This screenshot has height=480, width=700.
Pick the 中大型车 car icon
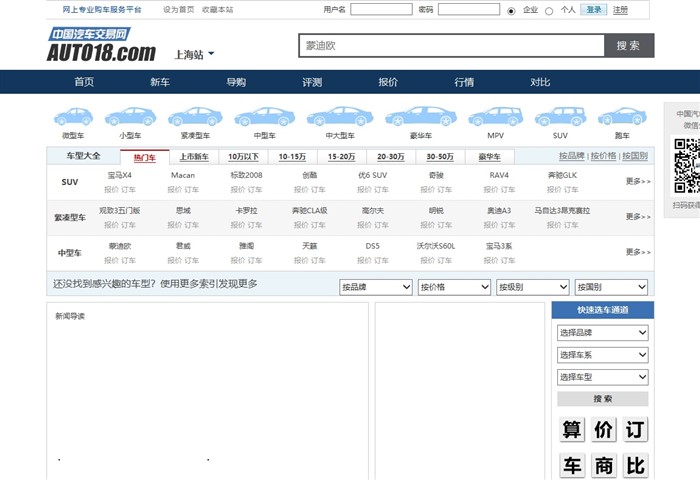(x=340, y=116)
